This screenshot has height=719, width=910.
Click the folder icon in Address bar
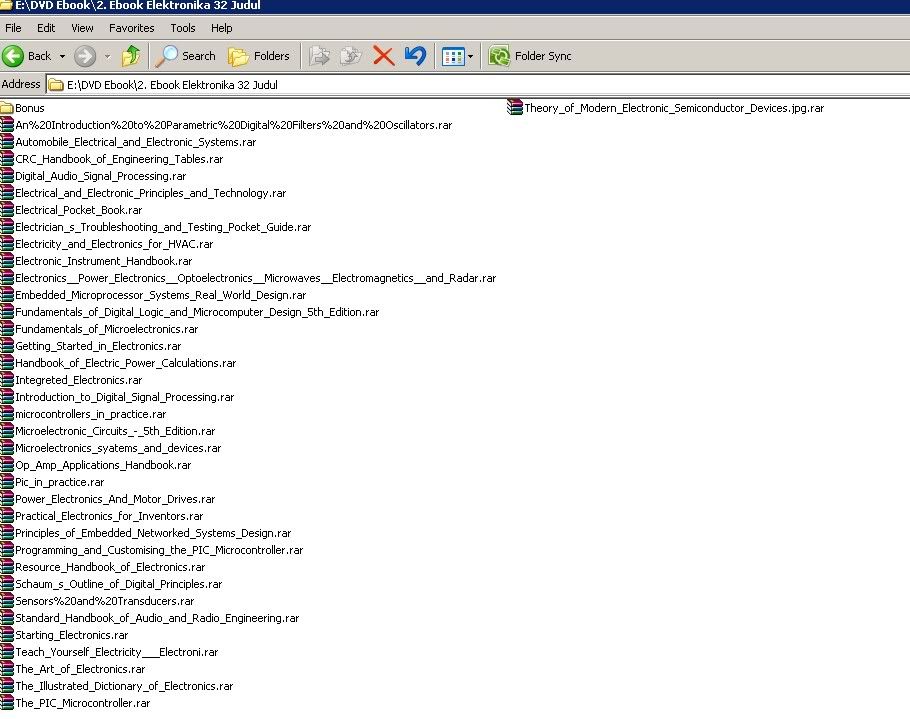56,85
